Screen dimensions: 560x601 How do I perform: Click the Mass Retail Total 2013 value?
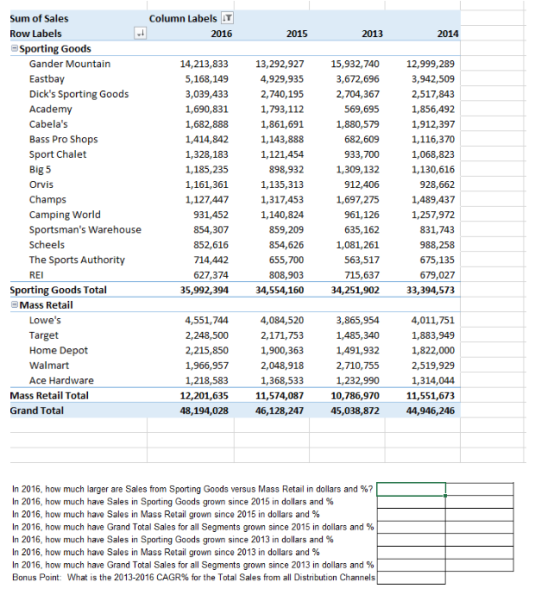pyautogui.click(x=355, y=396)
